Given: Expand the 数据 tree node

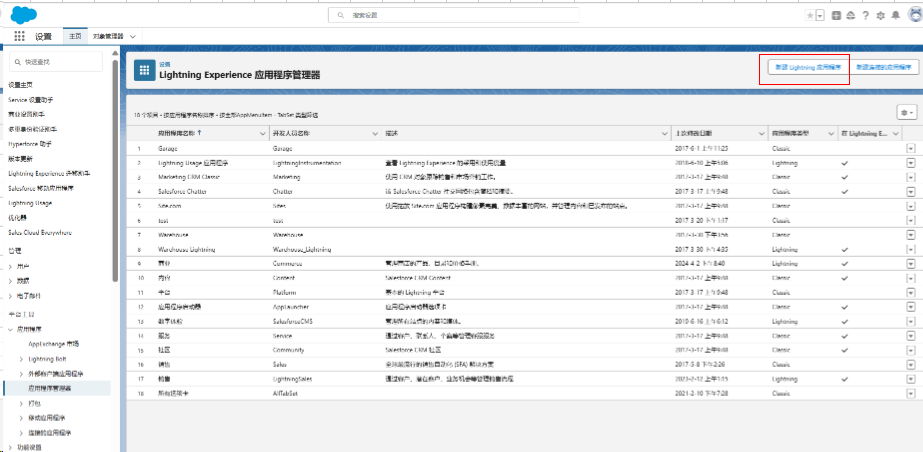Looking at the screenshot, I should pyautogui.click(x=11, y=281).
